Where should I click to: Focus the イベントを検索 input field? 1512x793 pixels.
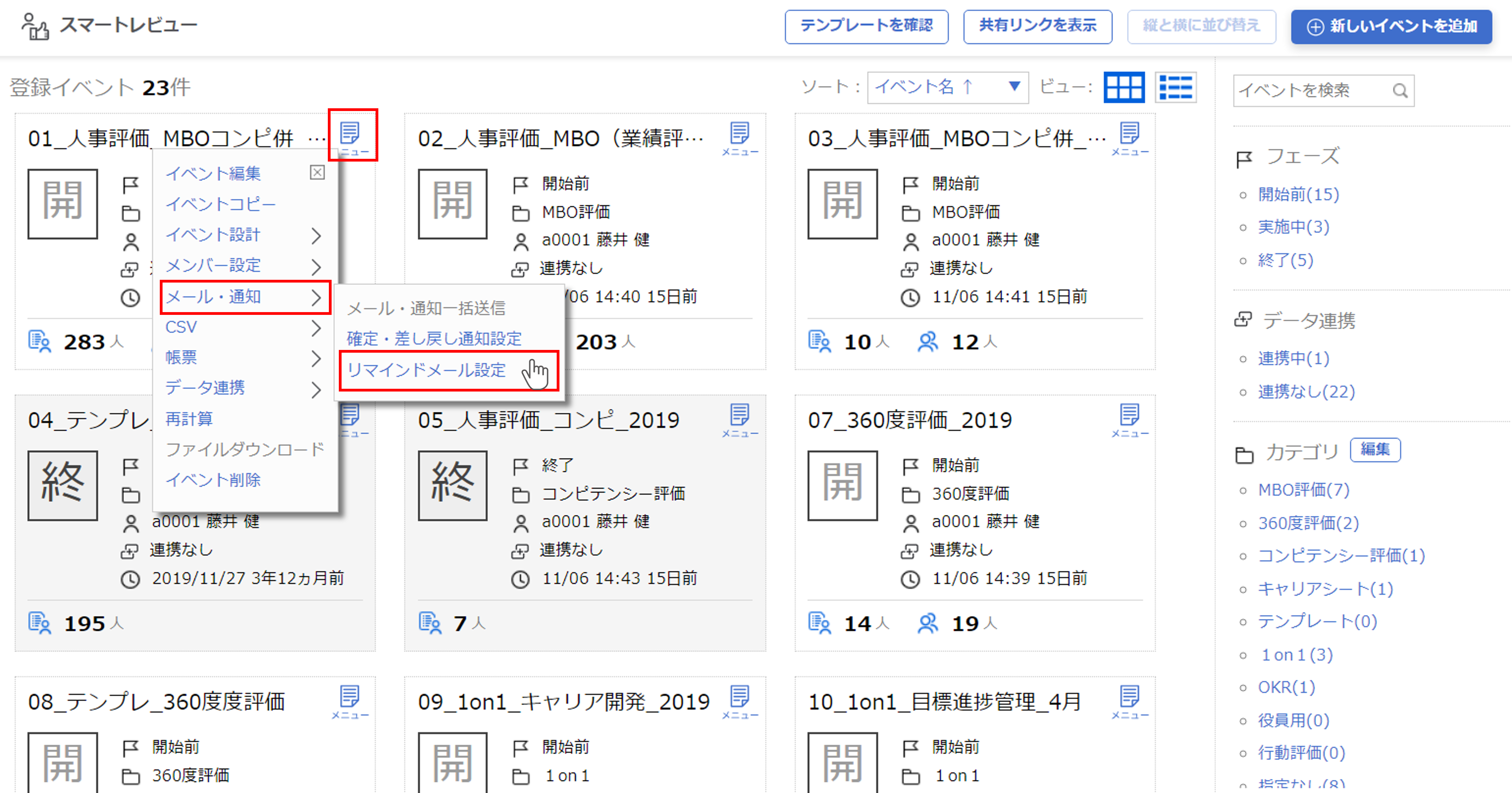tap(1309, 90)
